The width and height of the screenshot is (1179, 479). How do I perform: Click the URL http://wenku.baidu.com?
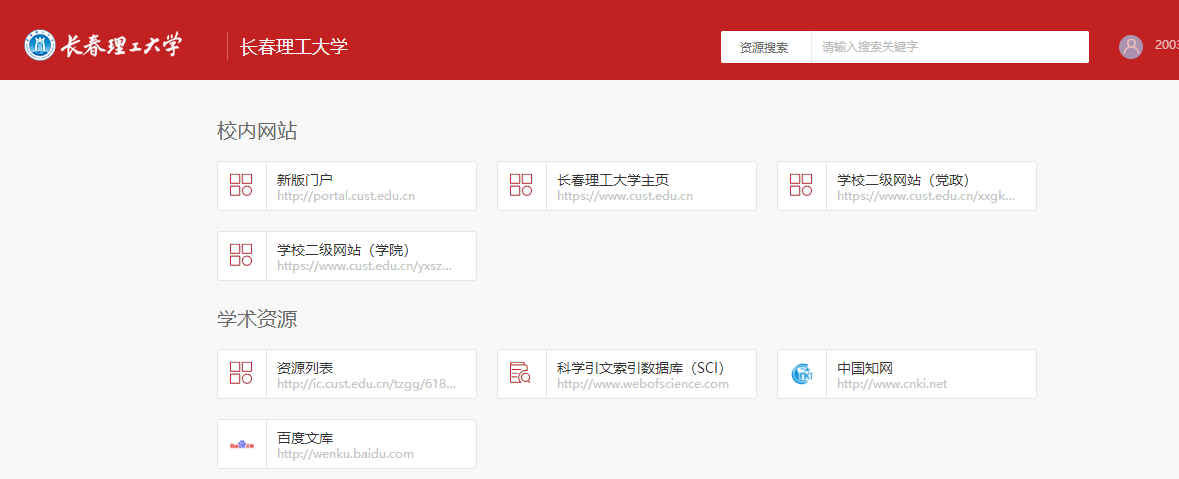tap(345, 454)
